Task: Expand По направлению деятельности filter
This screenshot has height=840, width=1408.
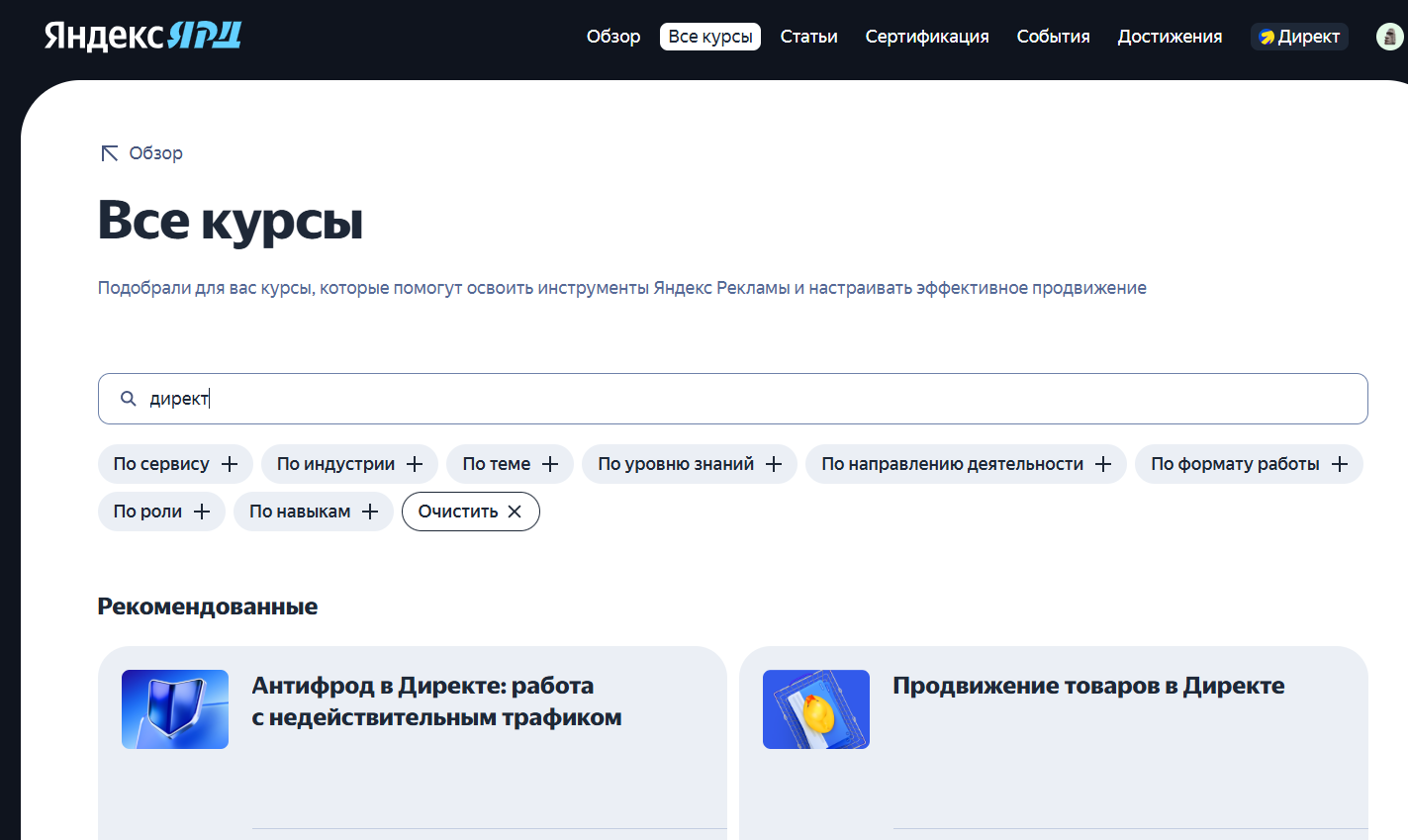Action: point(966,464)
